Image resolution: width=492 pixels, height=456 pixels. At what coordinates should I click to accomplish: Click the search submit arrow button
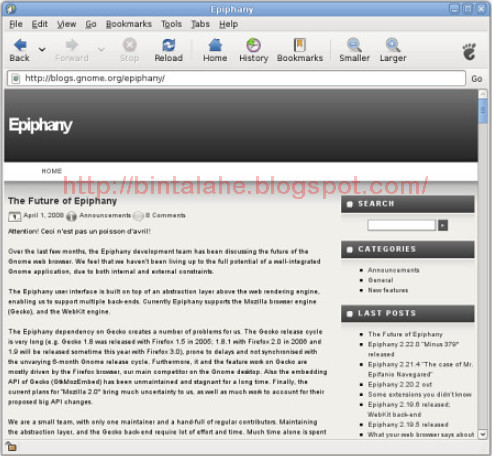click(443, 225)
